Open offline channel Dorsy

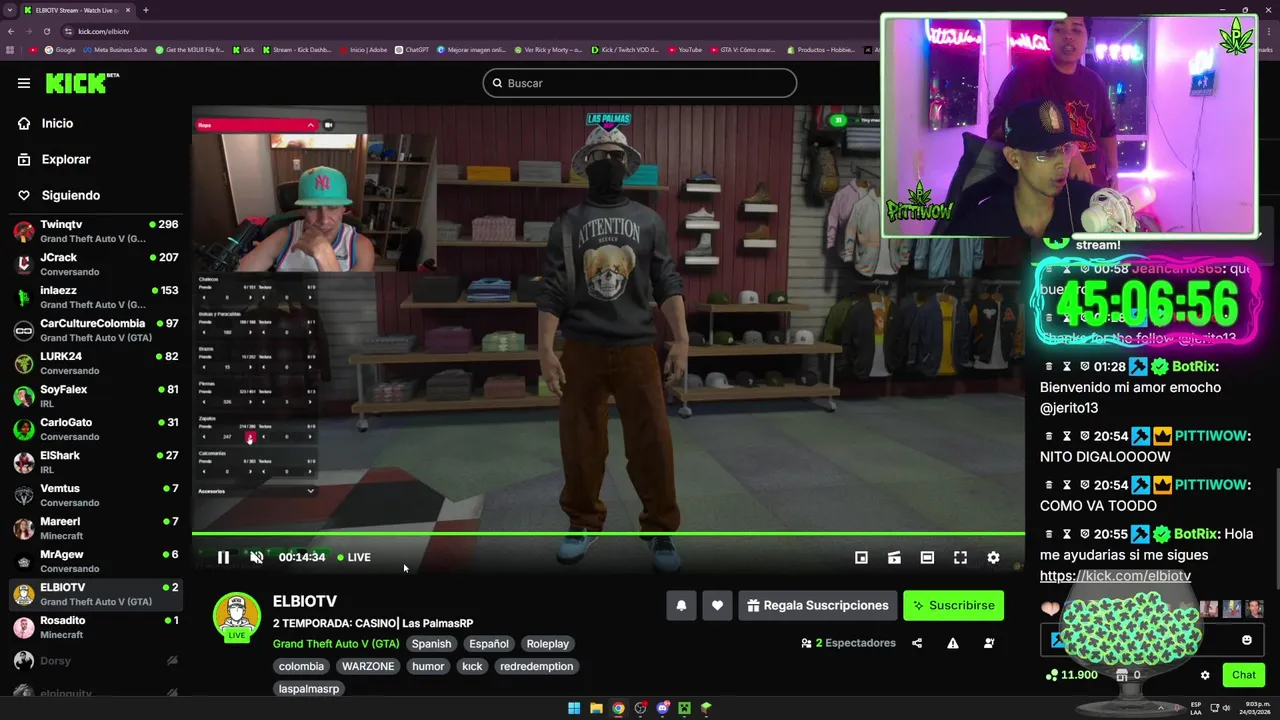click(96, 661)
